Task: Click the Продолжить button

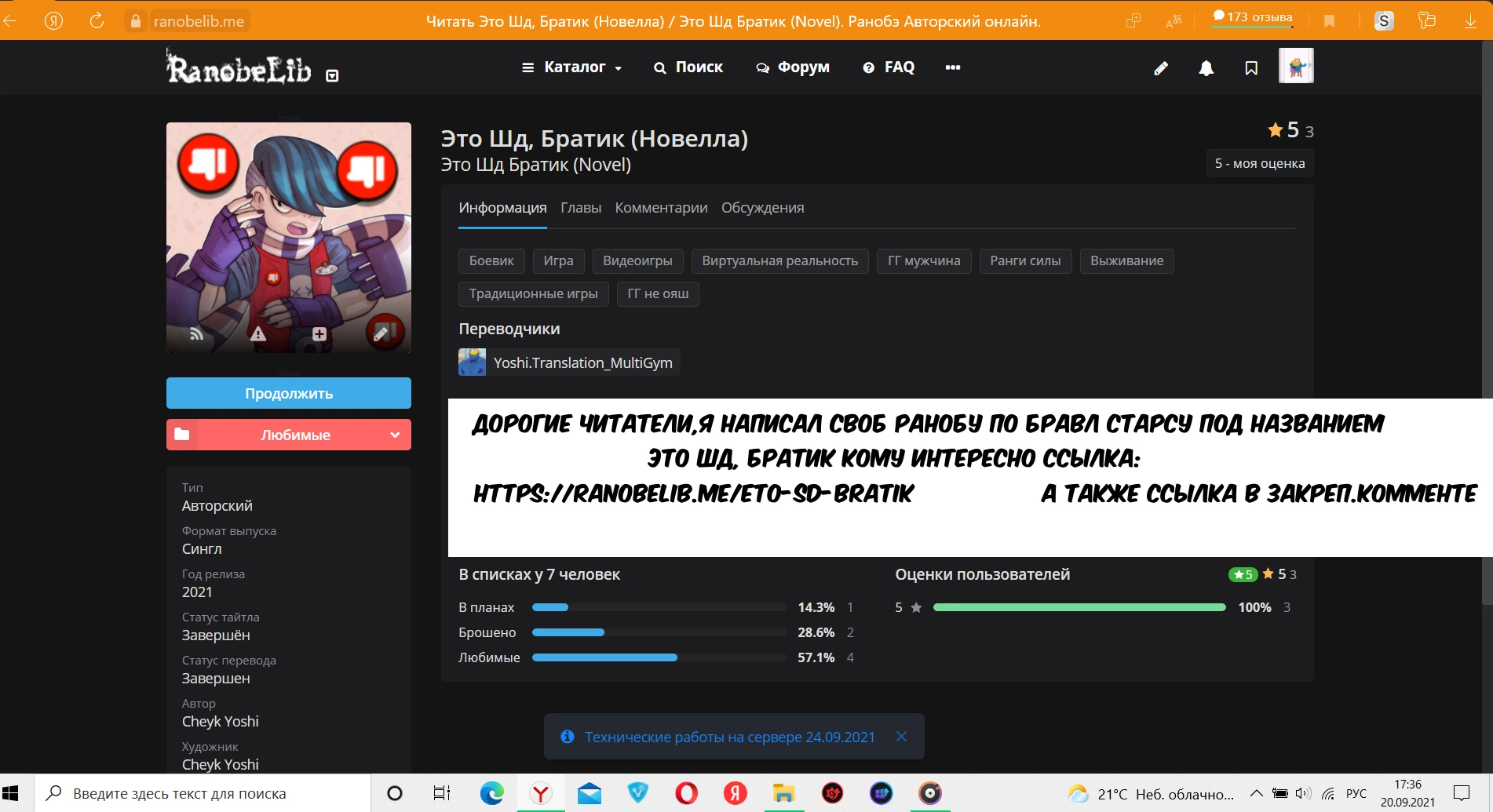Action: pos(288,393)
